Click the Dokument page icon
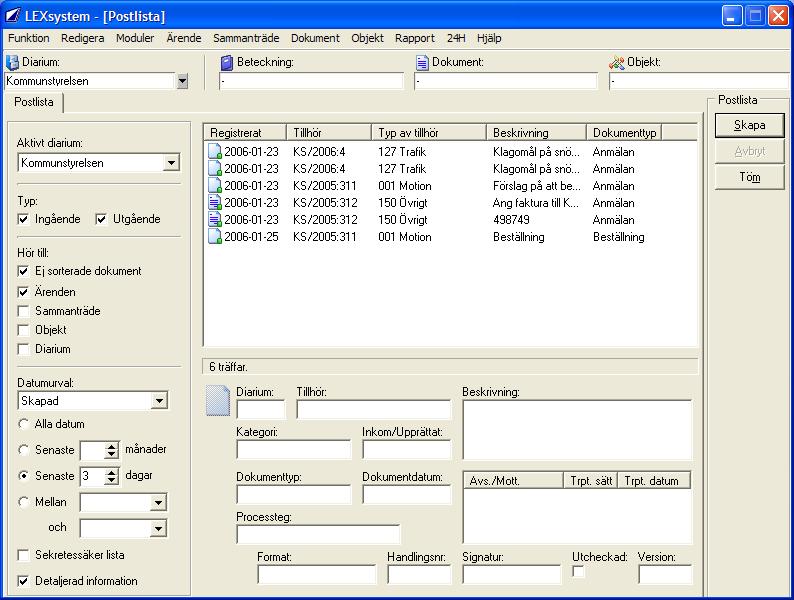Viewport: 794px width, 600px height. (422, 62)
